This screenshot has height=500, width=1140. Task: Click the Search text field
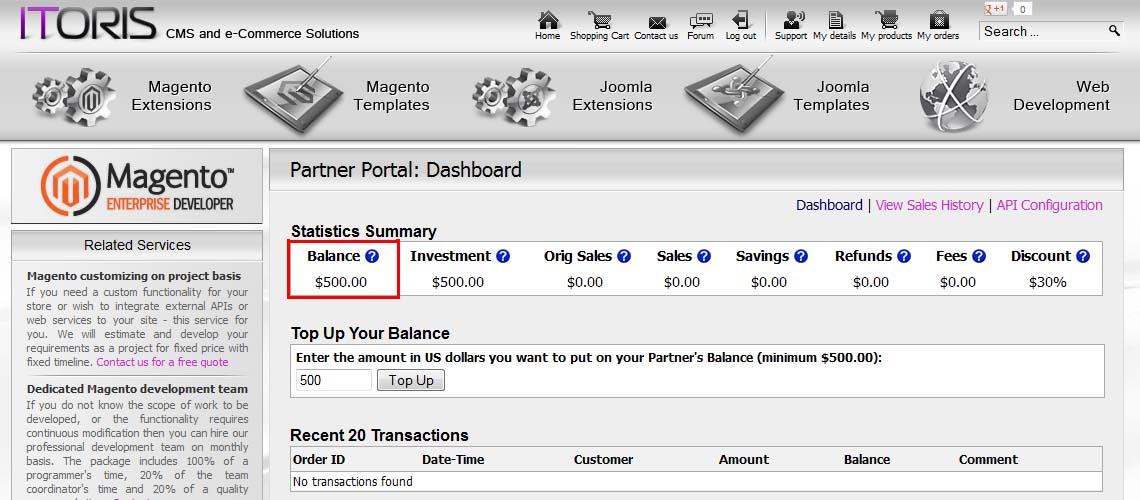pyautogui.click(x=1043, y=31)
